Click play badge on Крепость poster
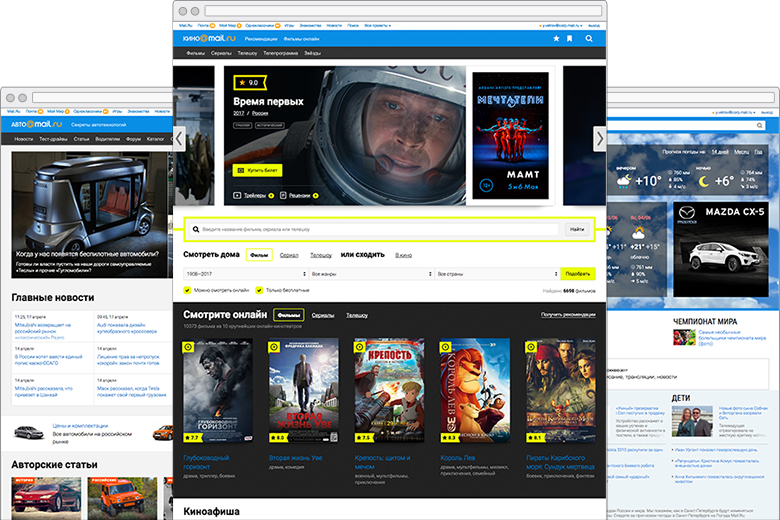 click(360, 347)
